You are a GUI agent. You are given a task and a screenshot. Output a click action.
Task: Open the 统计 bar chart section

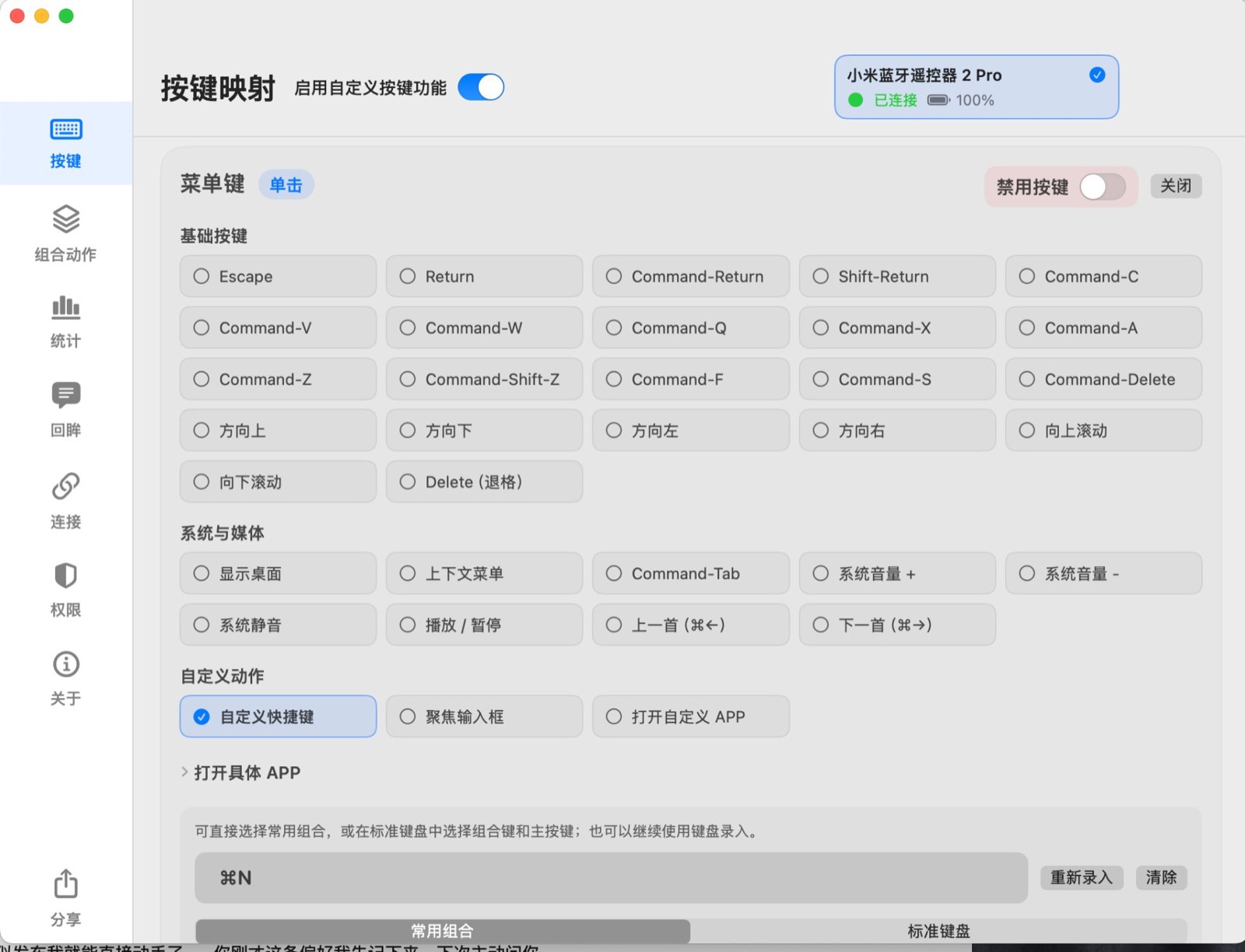click(x=66, y=321)
